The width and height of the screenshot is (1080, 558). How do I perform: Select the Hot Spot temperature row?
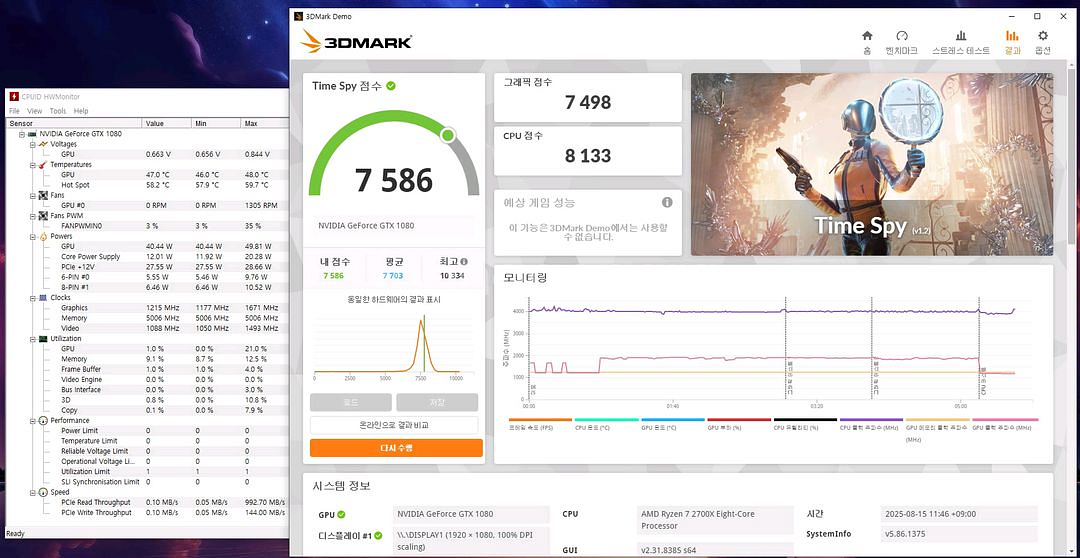point(147,185)
